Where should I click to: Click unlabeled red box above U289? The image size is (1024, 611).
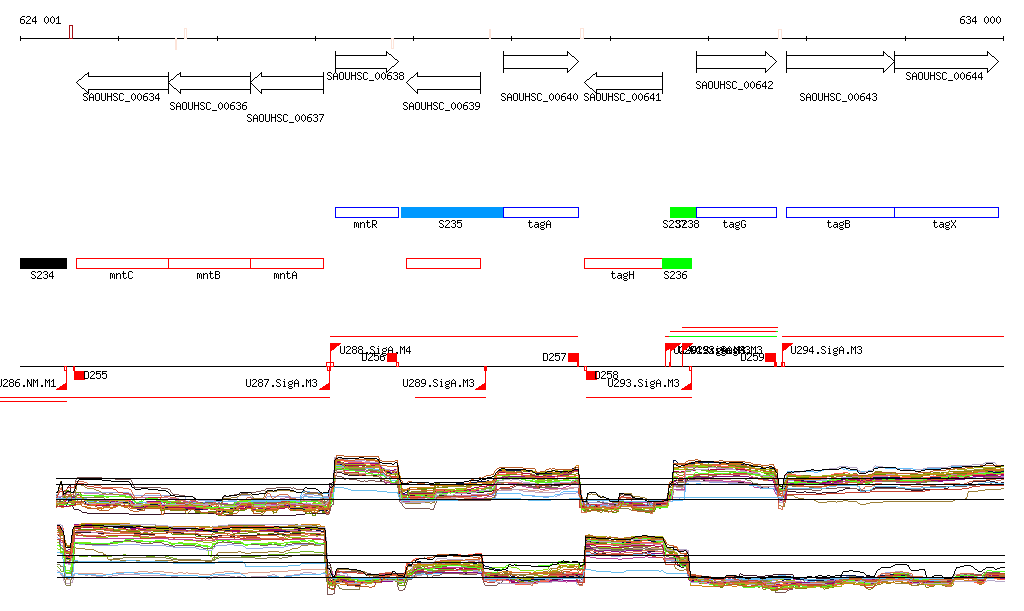[443, 264]
